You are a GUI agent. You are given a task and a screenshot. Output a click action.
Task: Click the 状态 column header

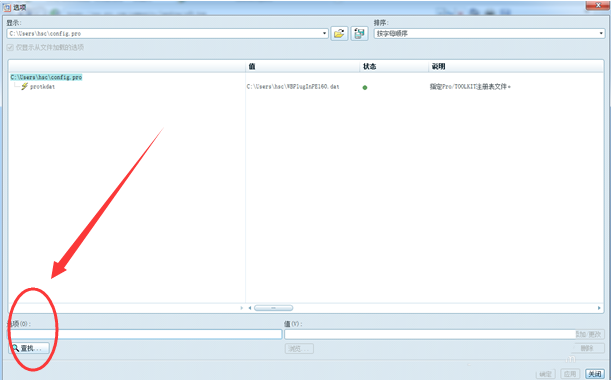point(394,66)
